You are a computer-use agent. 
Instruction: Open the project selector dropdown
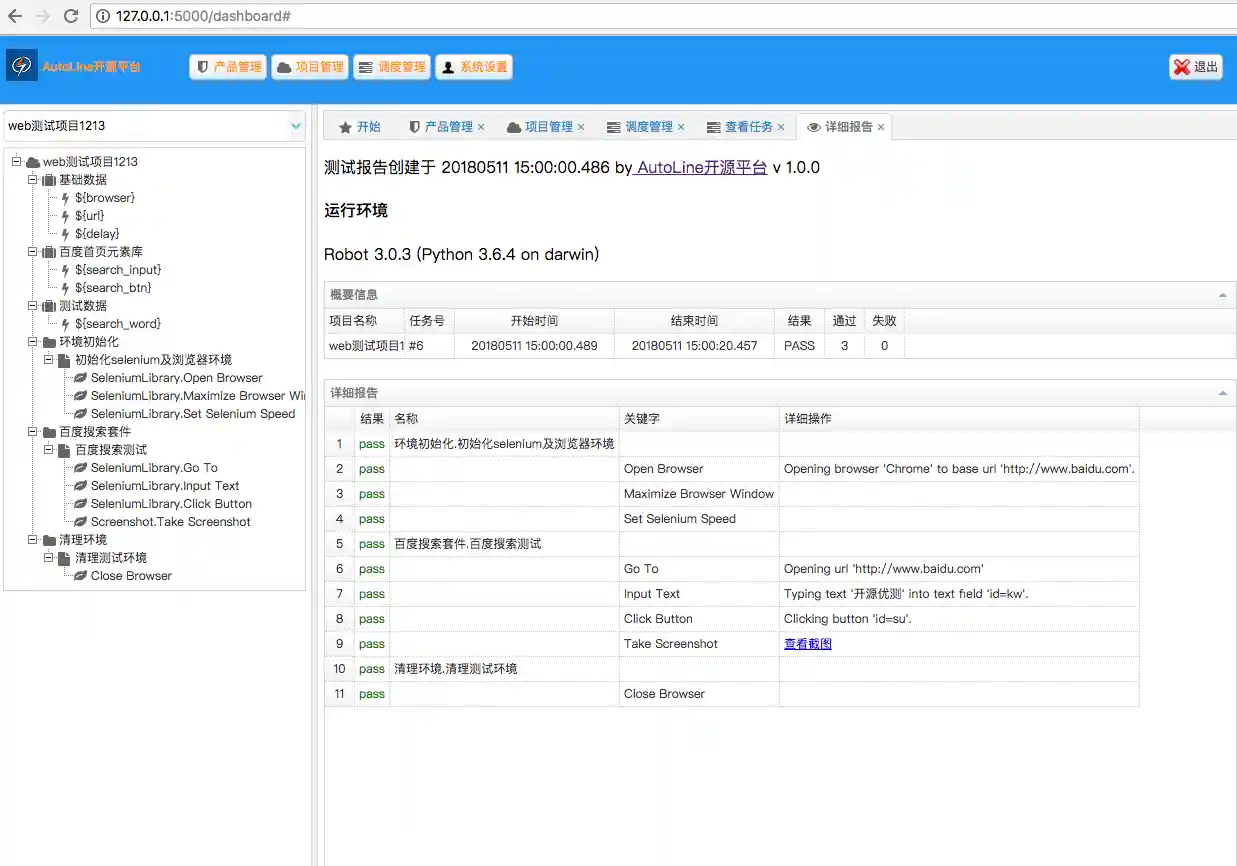(x=296, y=126)
